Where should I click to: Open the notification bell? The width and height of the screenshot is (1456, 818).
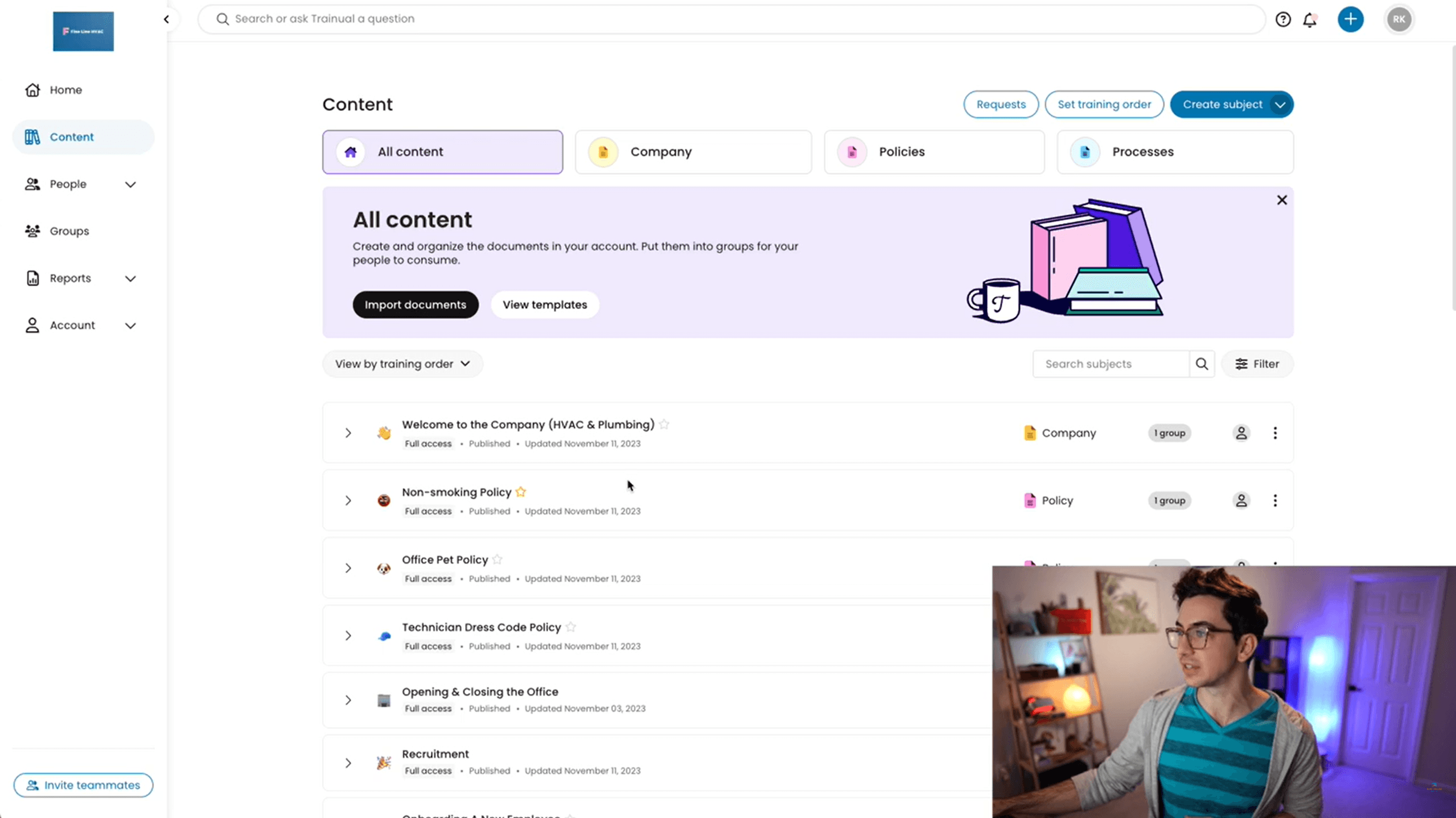click(1310, 19)
